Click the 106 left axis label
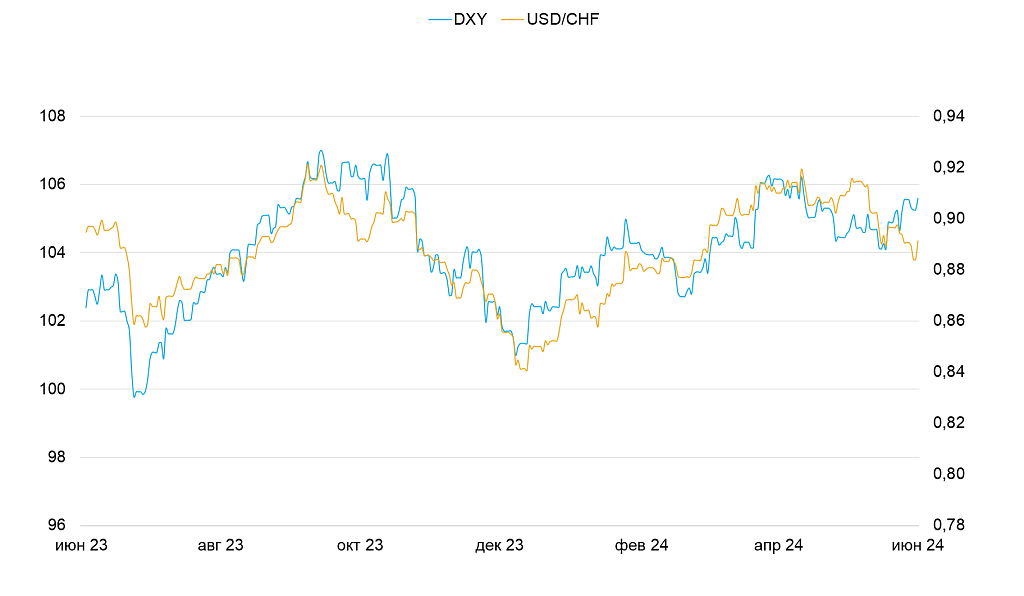This screenshot has width=1024, height=596. [x=52, y=184]
